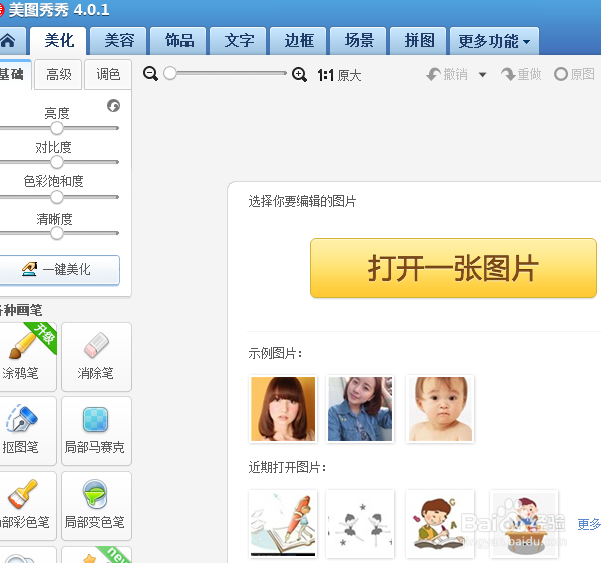Set zoom to 1:1 原大
601x563 pixels.
(339, 75)
